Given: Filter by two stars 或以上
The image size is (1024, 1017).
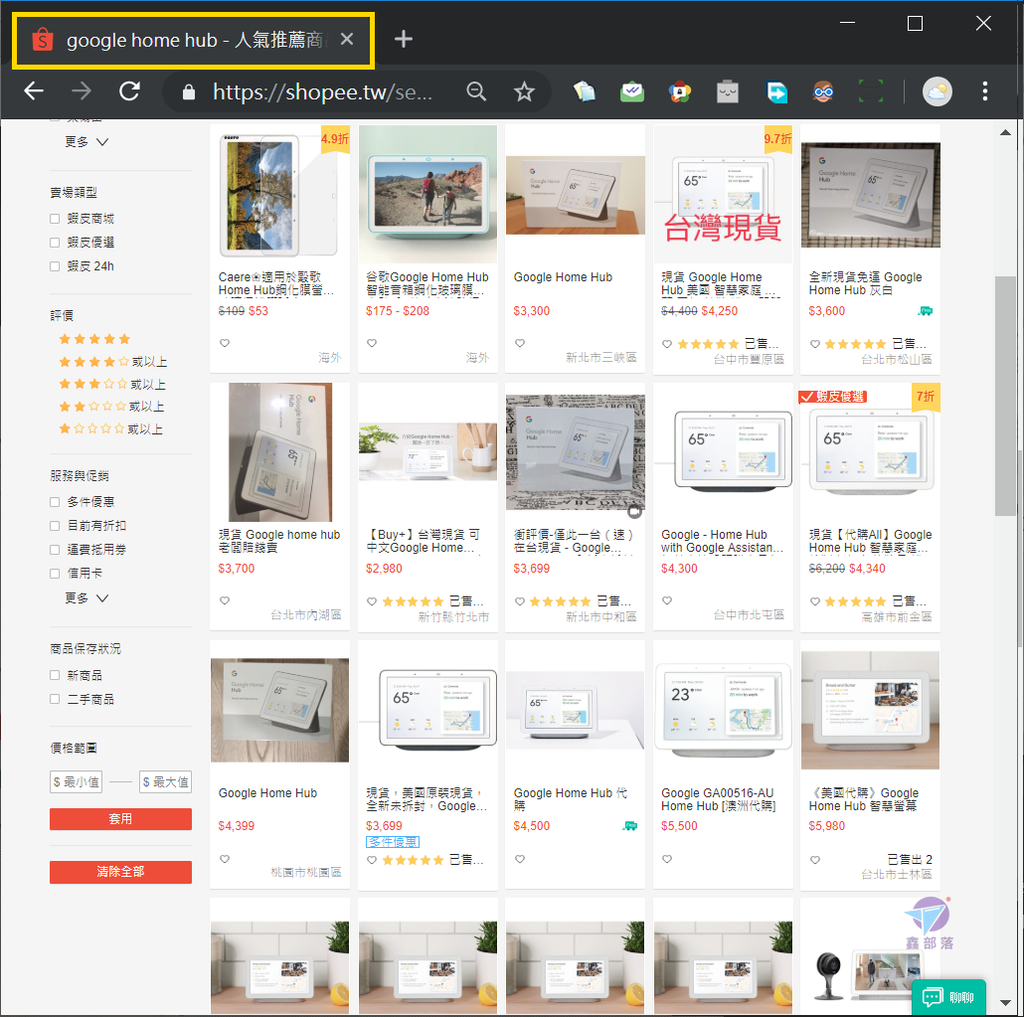Looking at the screenshot, I should (x=112, y=406).
